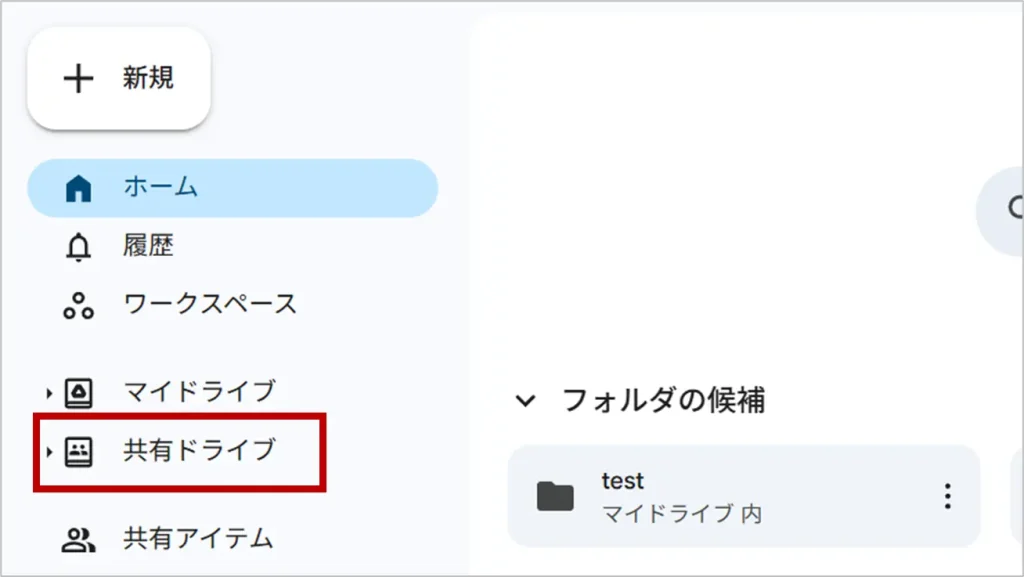1024x577 pixels.
Task: Expand the 共有ドライブ tree arrow
Action: pyautogui.click(x=49, y=452)
